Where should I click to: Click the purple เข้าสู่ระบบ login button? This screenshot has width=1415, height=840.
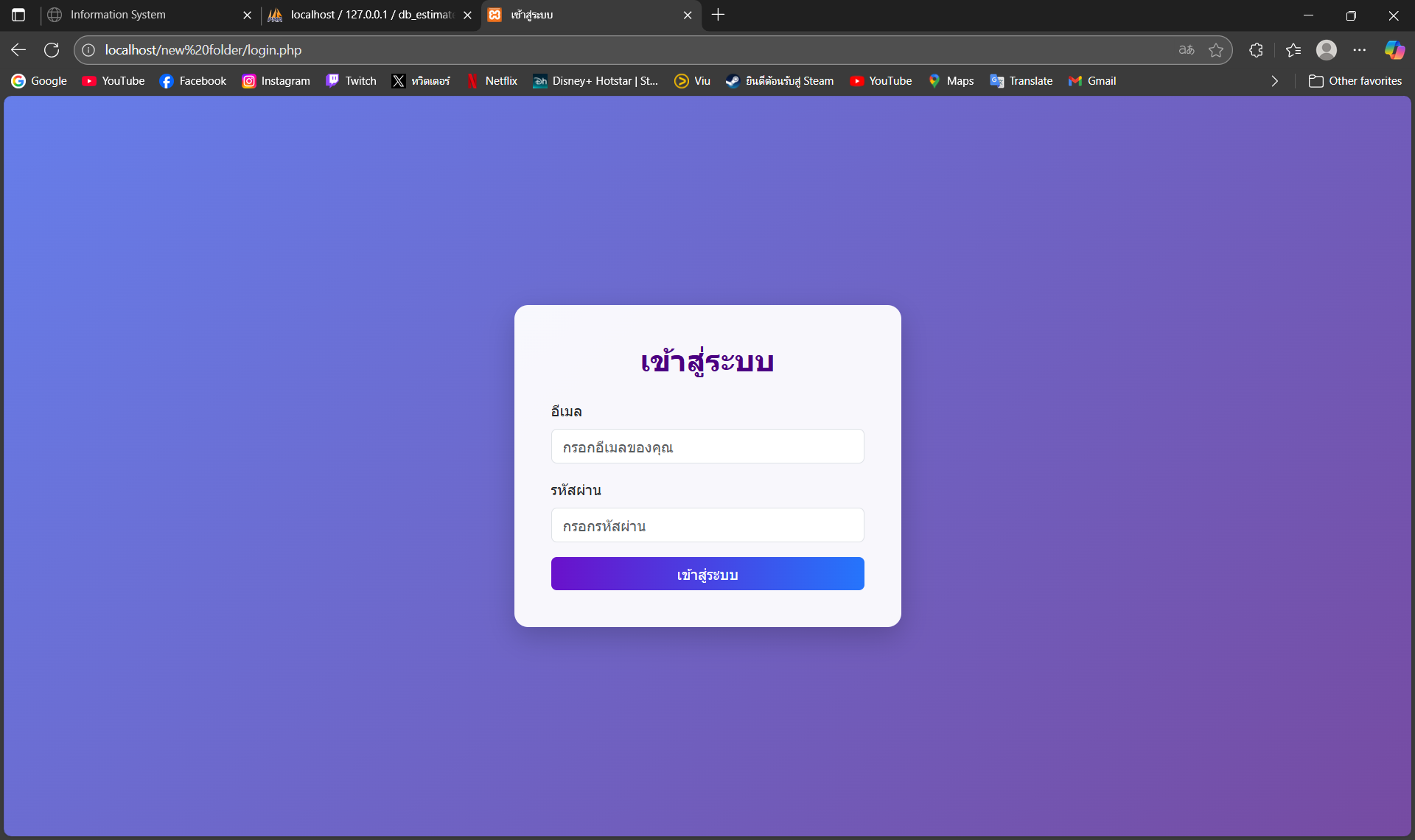coord(707,574)
